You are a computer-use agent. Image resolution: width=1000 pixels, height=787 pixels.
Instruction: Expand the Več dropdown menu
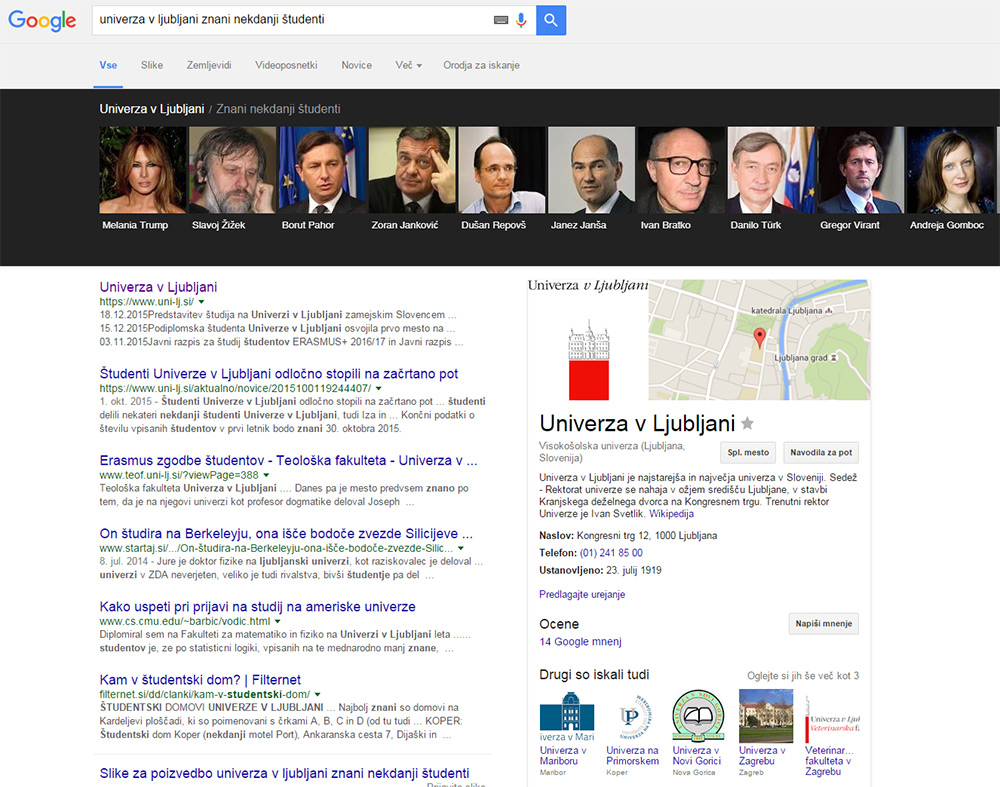pos(409,65)
